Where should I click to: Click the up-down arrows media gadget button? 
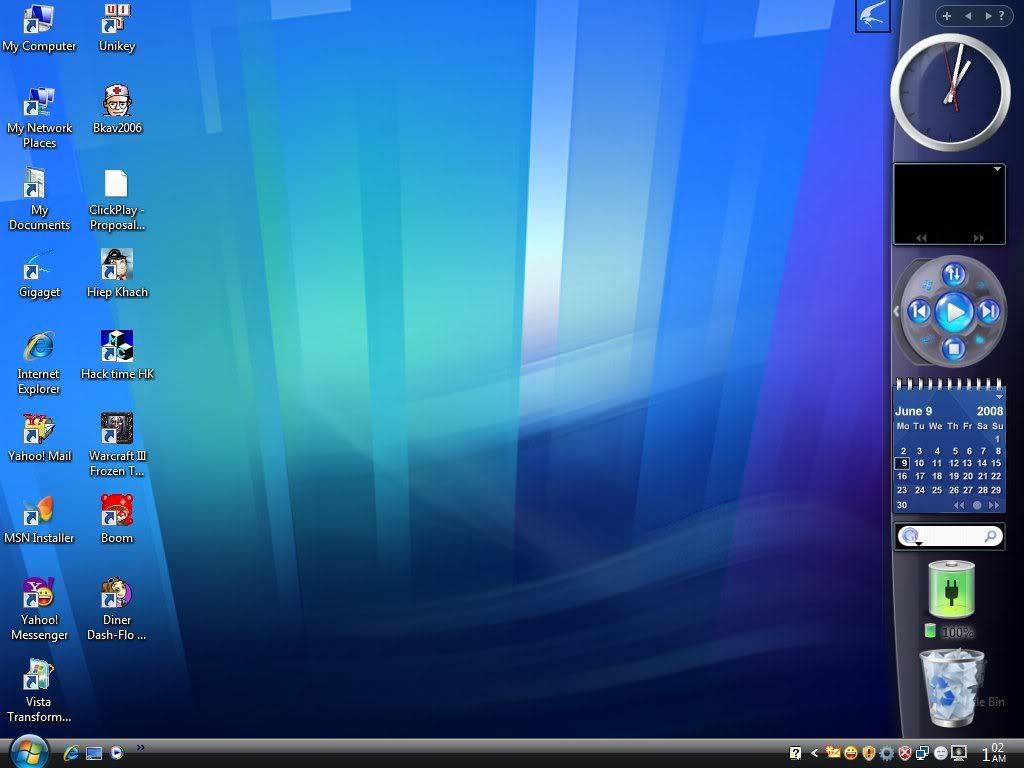tap(953, 274)
